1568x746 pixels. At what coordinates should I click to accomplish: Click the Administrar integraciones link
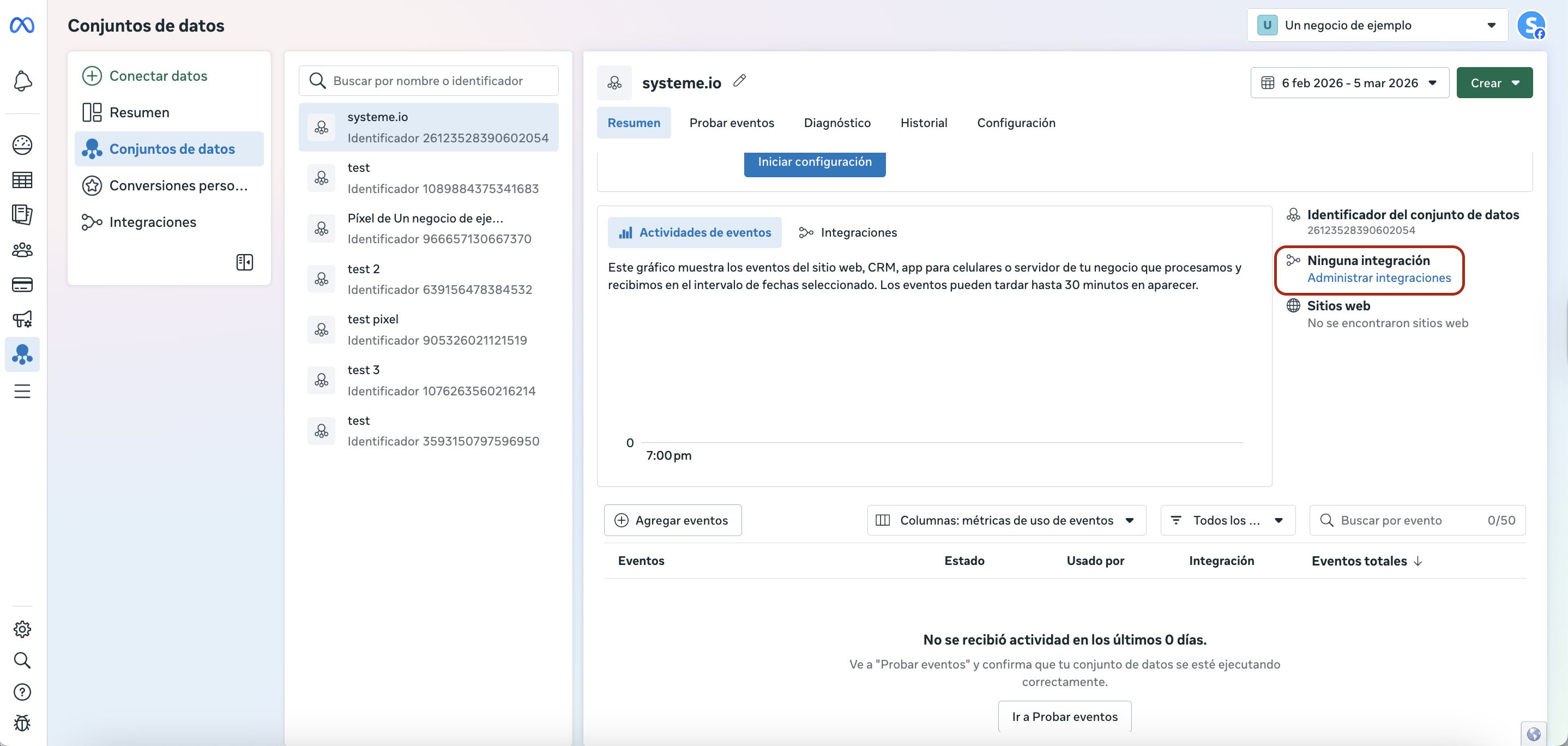[1379, 278]
